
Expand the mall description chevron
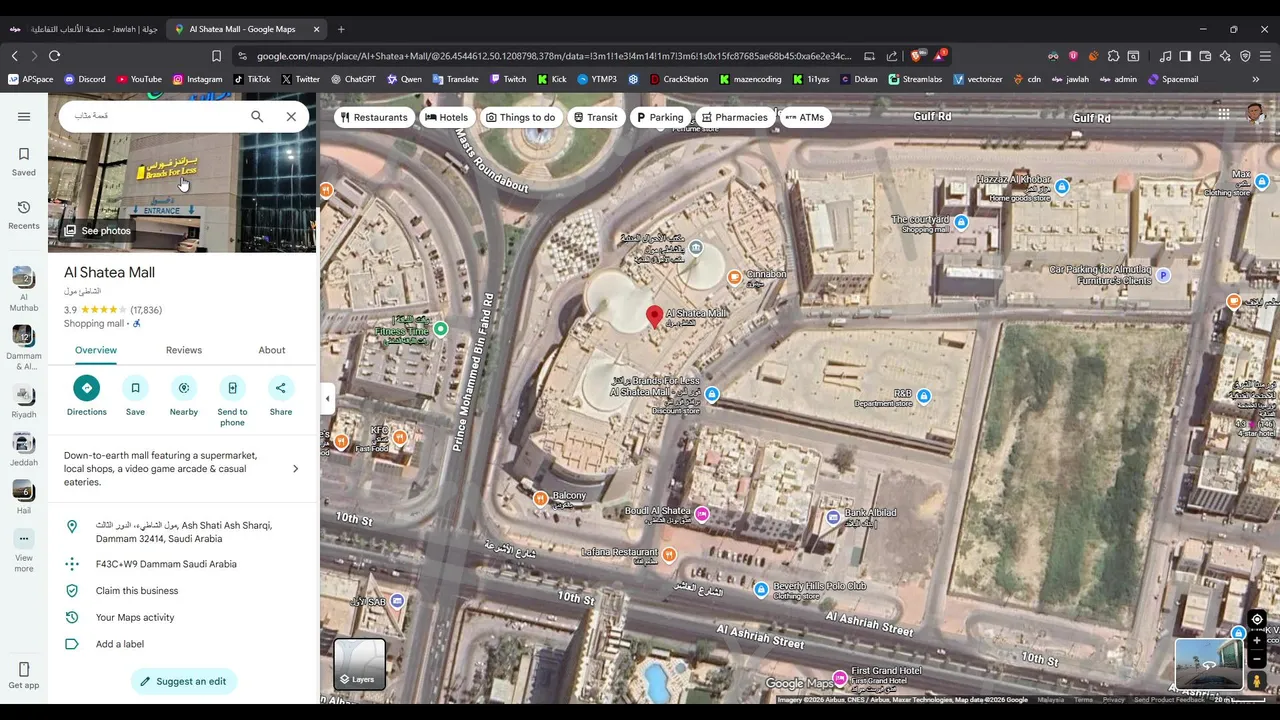(295, 469)
